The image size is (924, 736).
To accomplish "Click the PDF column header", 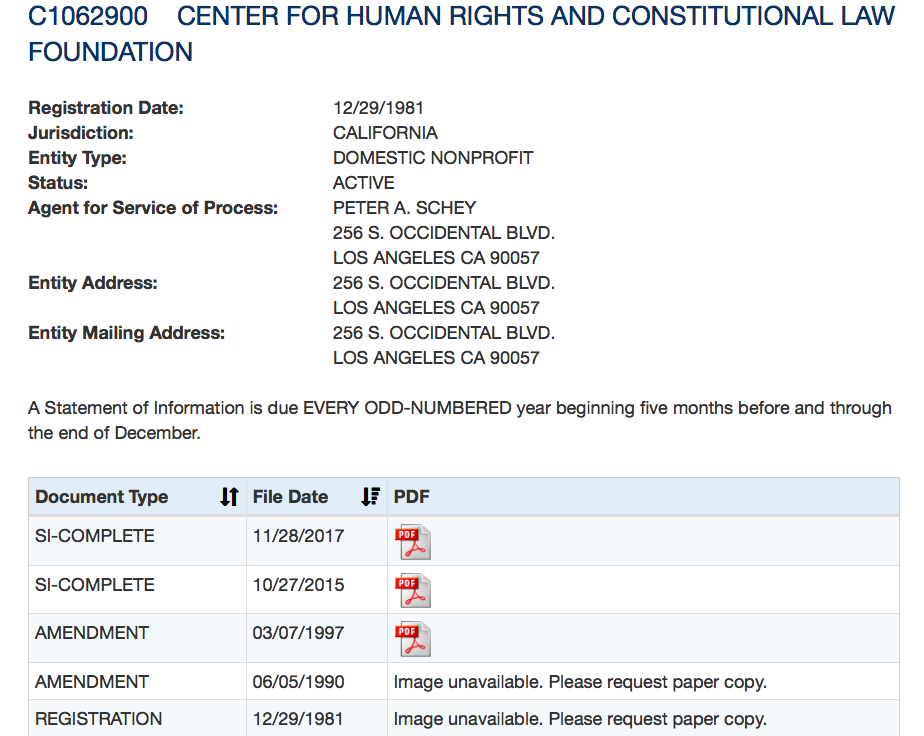I will pos(412,497).
